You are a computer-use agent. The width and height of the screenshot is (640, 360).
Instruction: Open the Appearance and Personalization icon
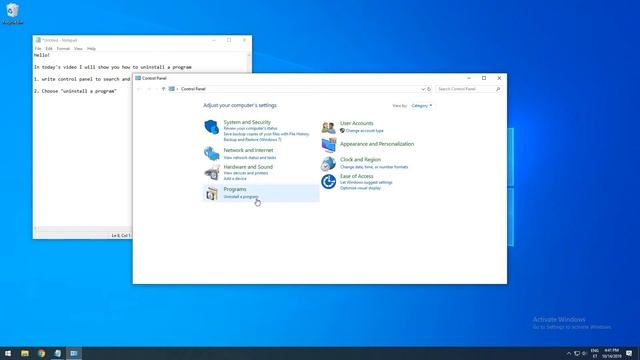[x=329, y=145]
